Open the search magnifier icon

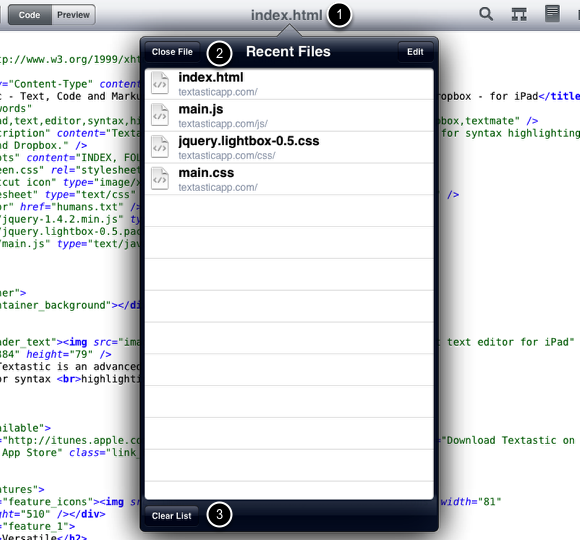tap(486, 14)
